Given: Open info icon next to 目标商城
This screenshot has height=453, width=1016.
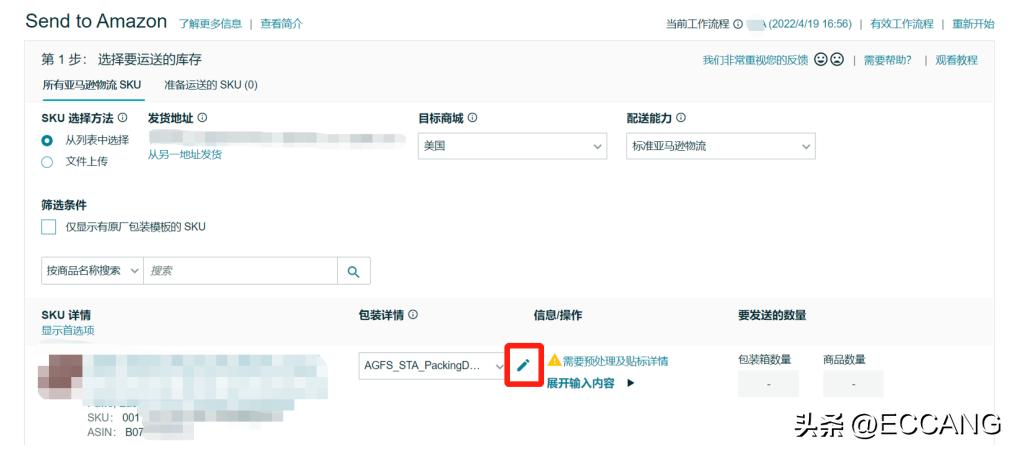Looking at the screenshot, I should click(x=472, y=118).
